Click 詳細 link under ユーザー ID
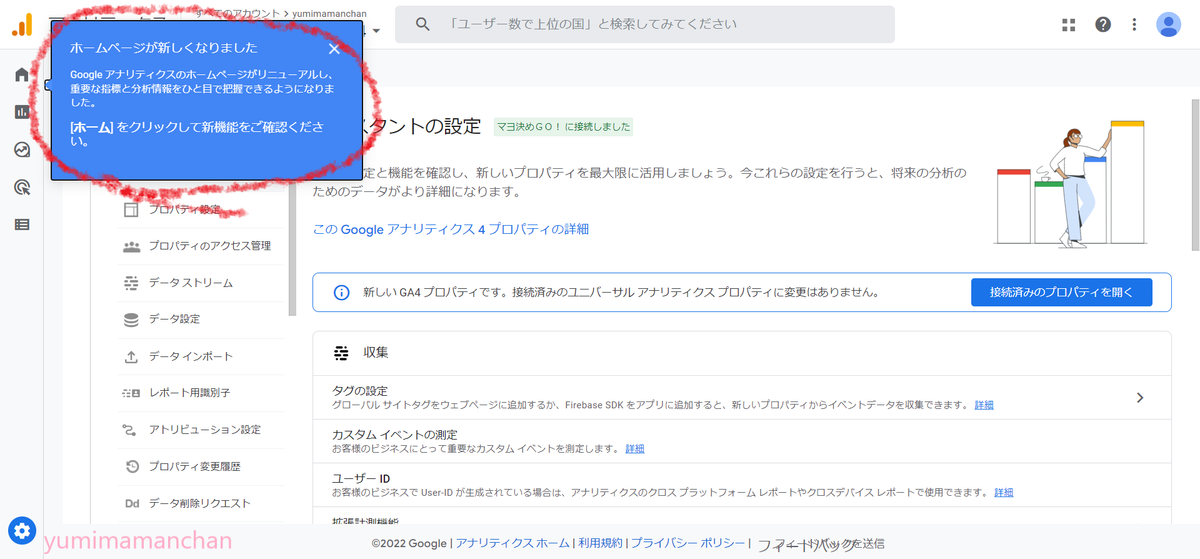 (x=1004, y=493)
